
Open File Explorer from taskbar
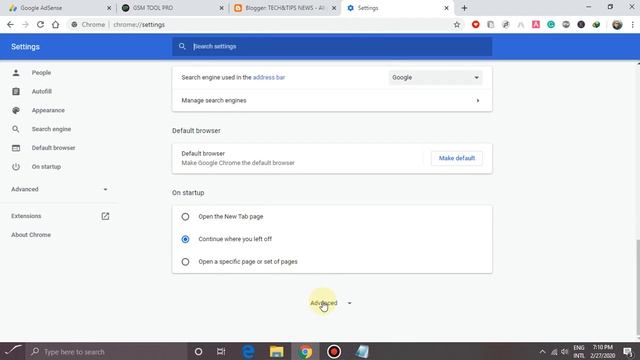[276, 351]
